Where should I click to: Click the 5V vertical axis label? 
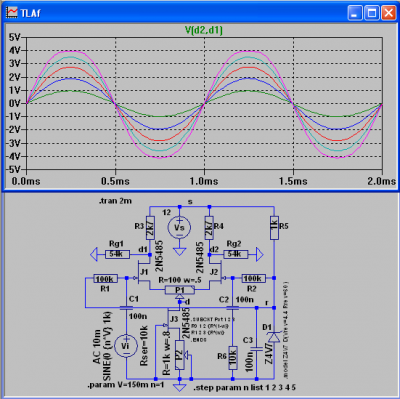[x=15, y=37]
